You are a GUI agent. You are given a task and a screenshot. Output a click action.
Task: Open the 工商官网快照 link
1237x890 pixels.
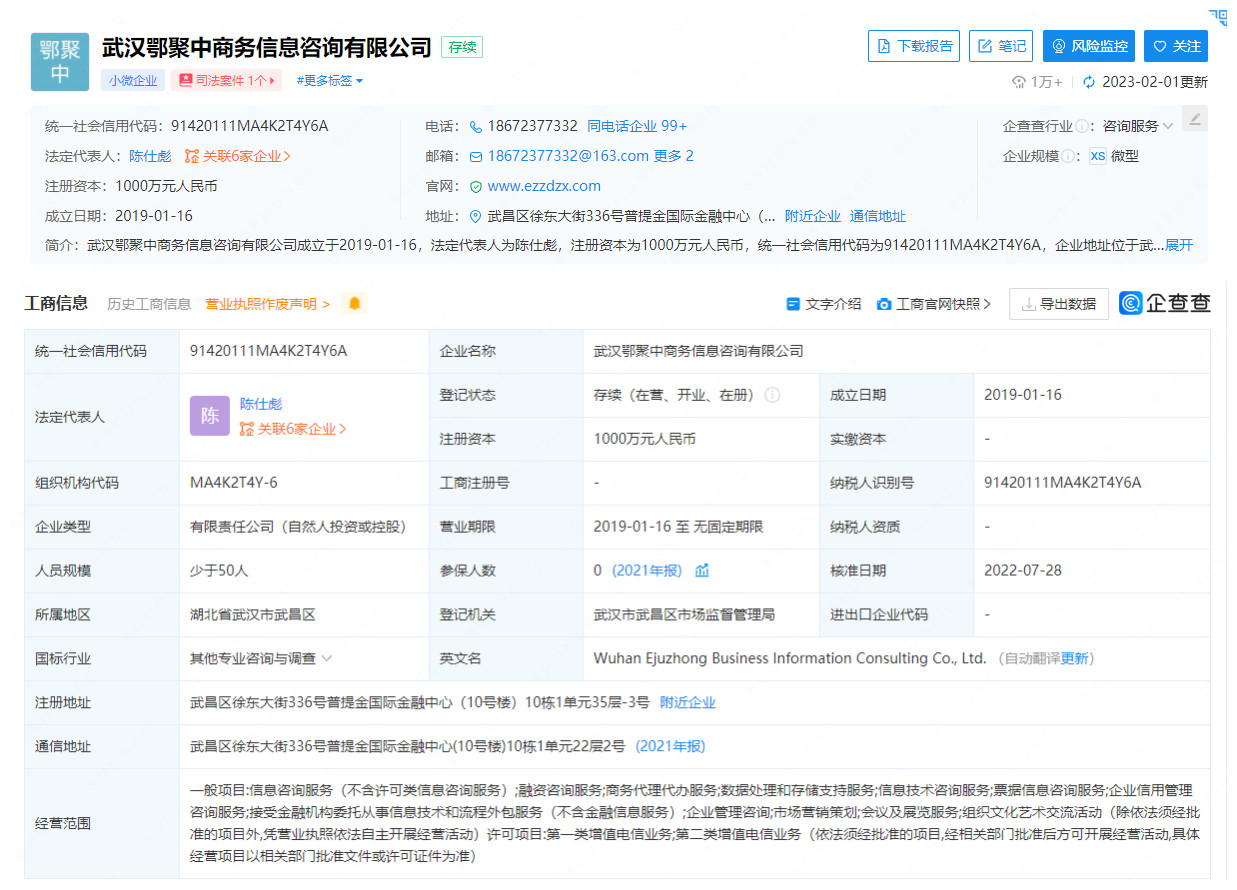pyautogui.click(x=934, y=304)
